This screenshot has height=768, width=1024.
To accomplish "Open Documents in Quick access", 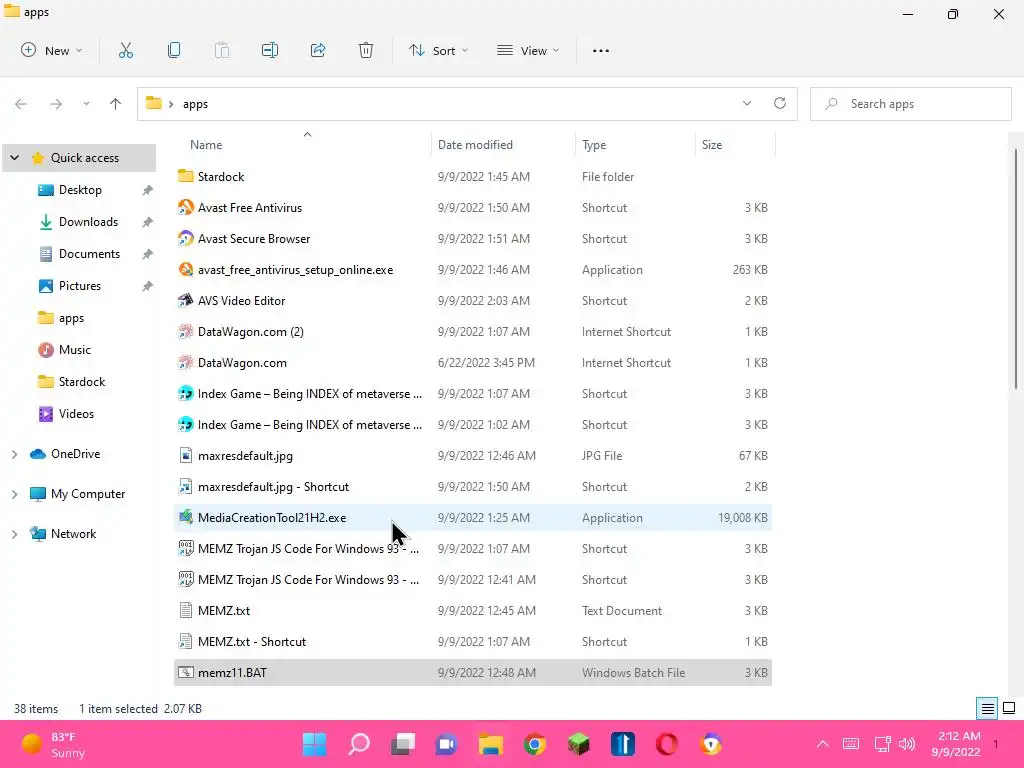I will pyautogui.click(x=89, y=254).
